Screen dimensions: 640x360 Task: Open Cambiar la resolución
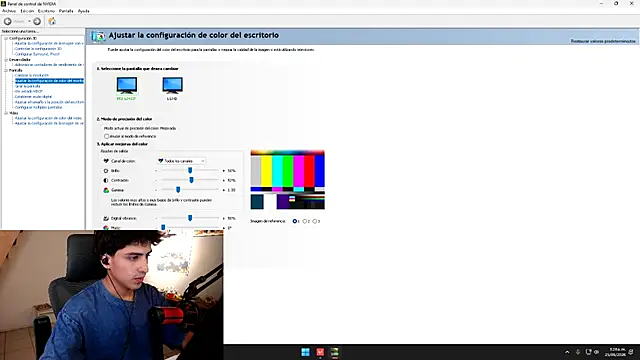pyautogui.click(x=31, y=76)
